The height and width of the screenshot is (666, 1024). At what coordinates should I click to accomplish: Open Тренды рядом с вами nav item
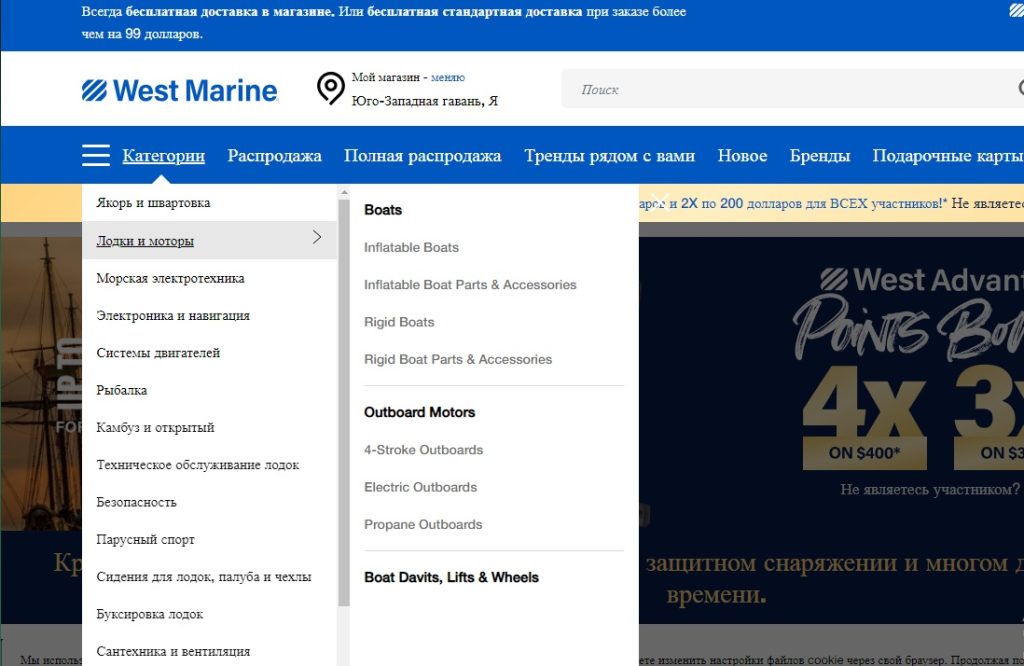coord(609,155)
